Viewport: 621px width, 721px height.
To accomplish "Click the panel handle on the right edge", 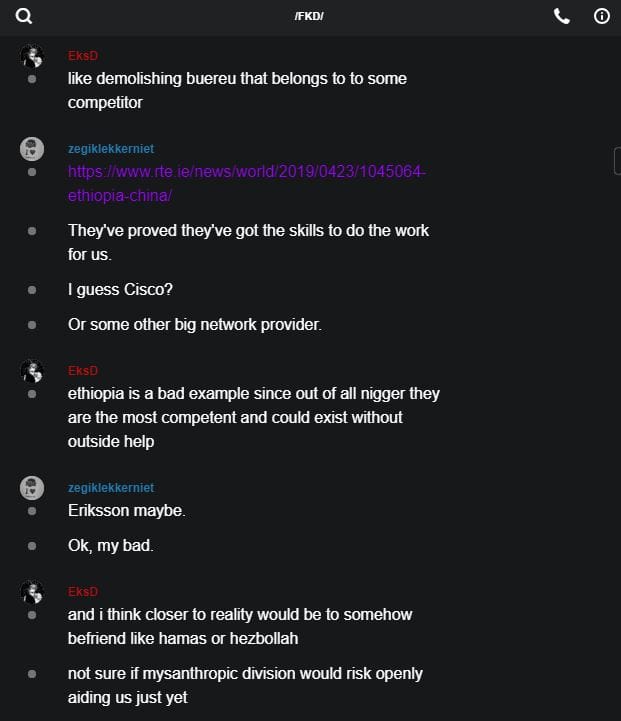I will pos(617,160).
